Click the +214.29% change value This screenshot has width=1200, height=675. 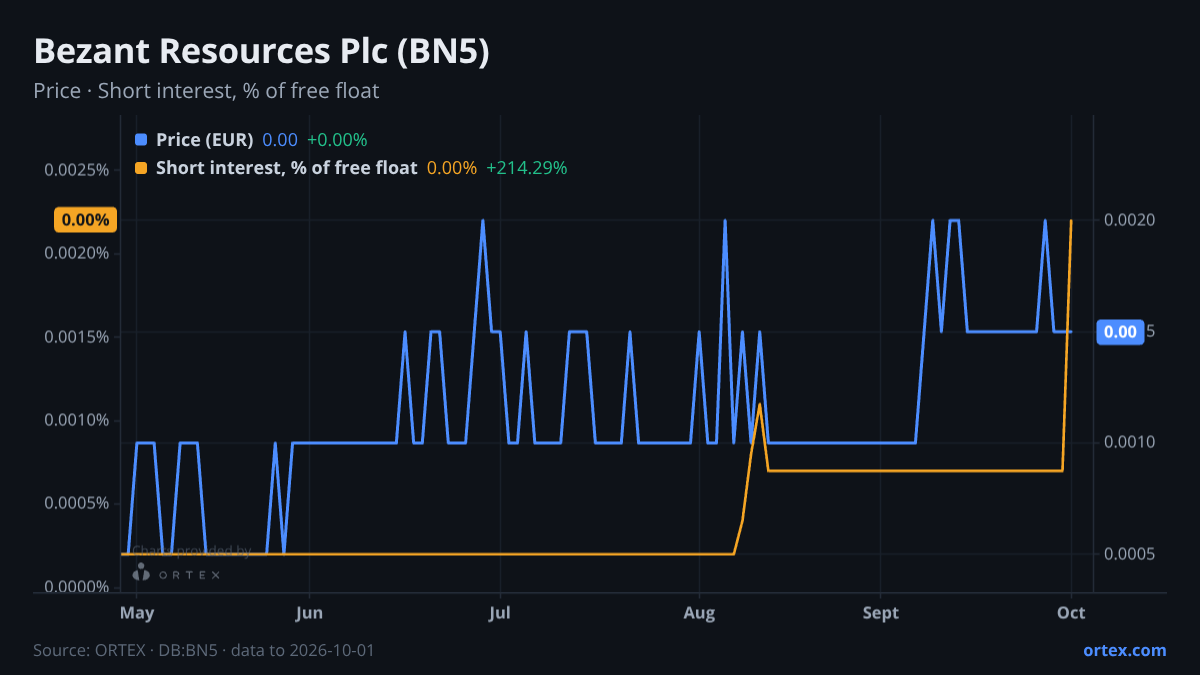point(526,168)
